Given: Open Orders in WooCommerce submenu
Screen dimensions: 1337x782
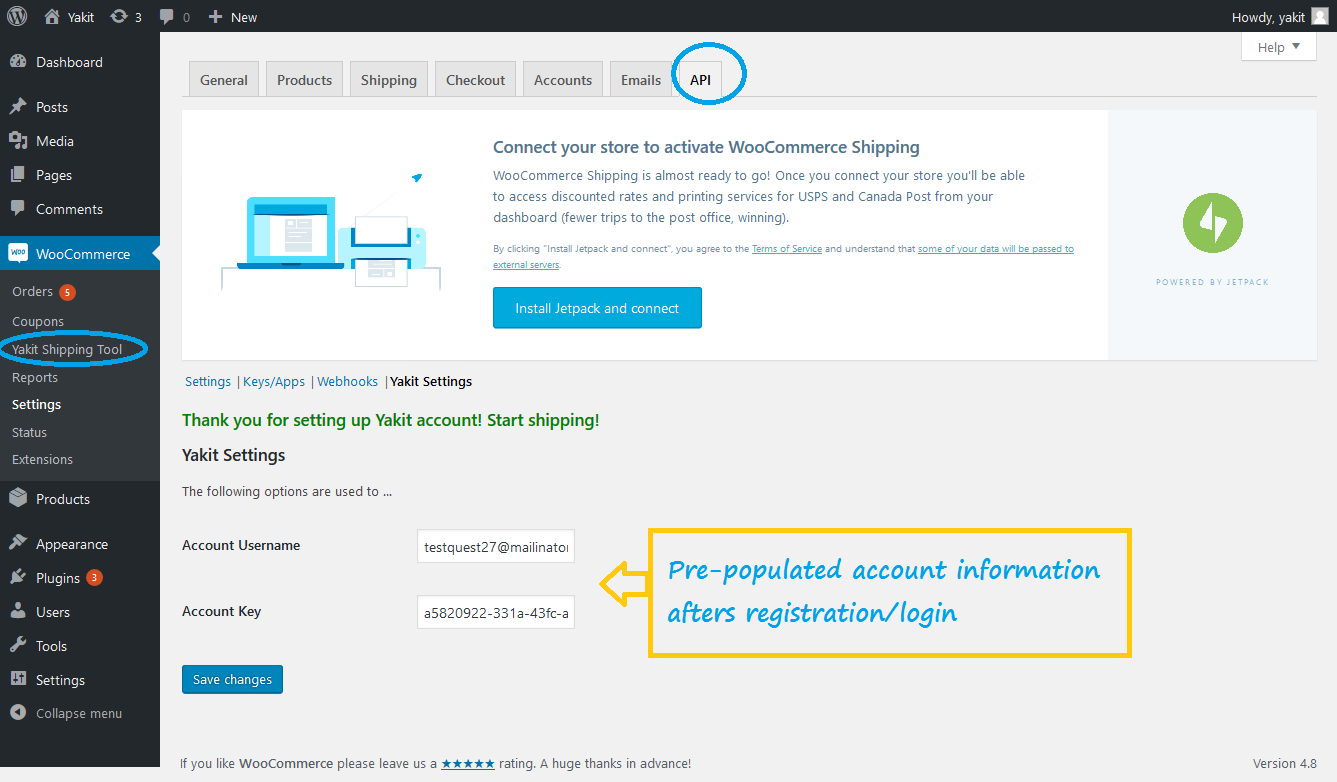Looking at the screenshot, I should coord(32,292).
